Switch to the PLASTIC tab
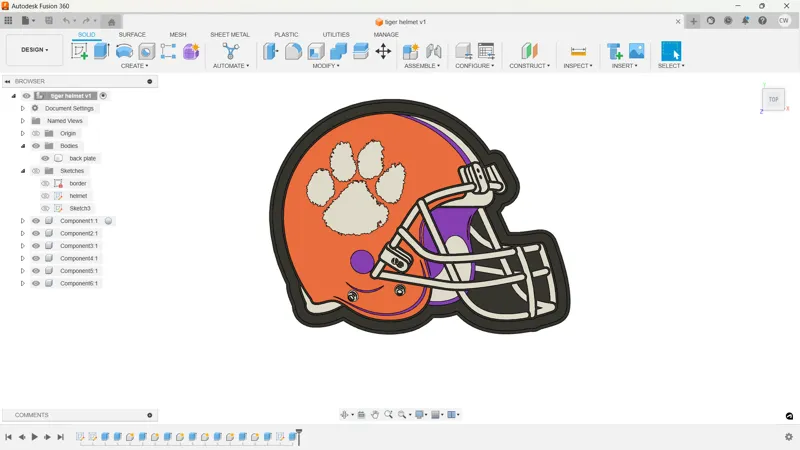The width and height of the screenshot is (800, 450). [x=286, y=34]
